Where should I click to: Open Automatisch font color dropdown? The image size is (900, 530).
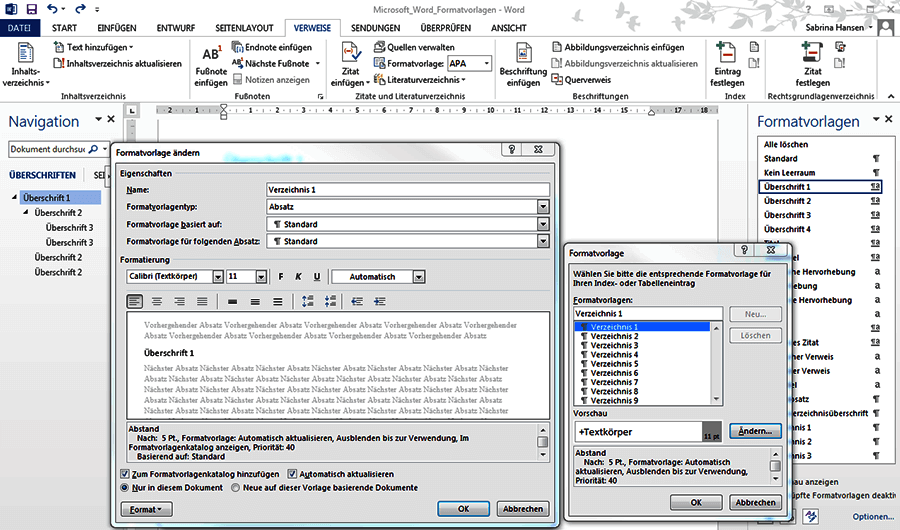pyautogui.click(x=419, y=277)
